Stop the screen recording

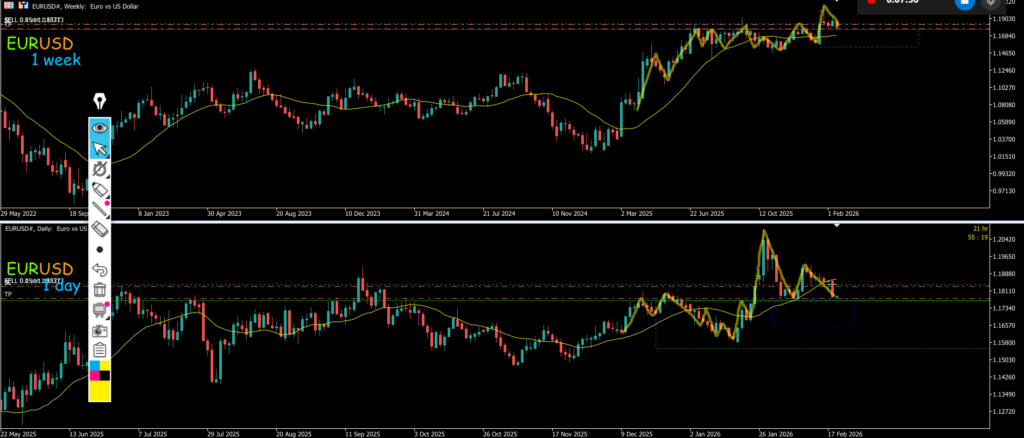(965, 3)
